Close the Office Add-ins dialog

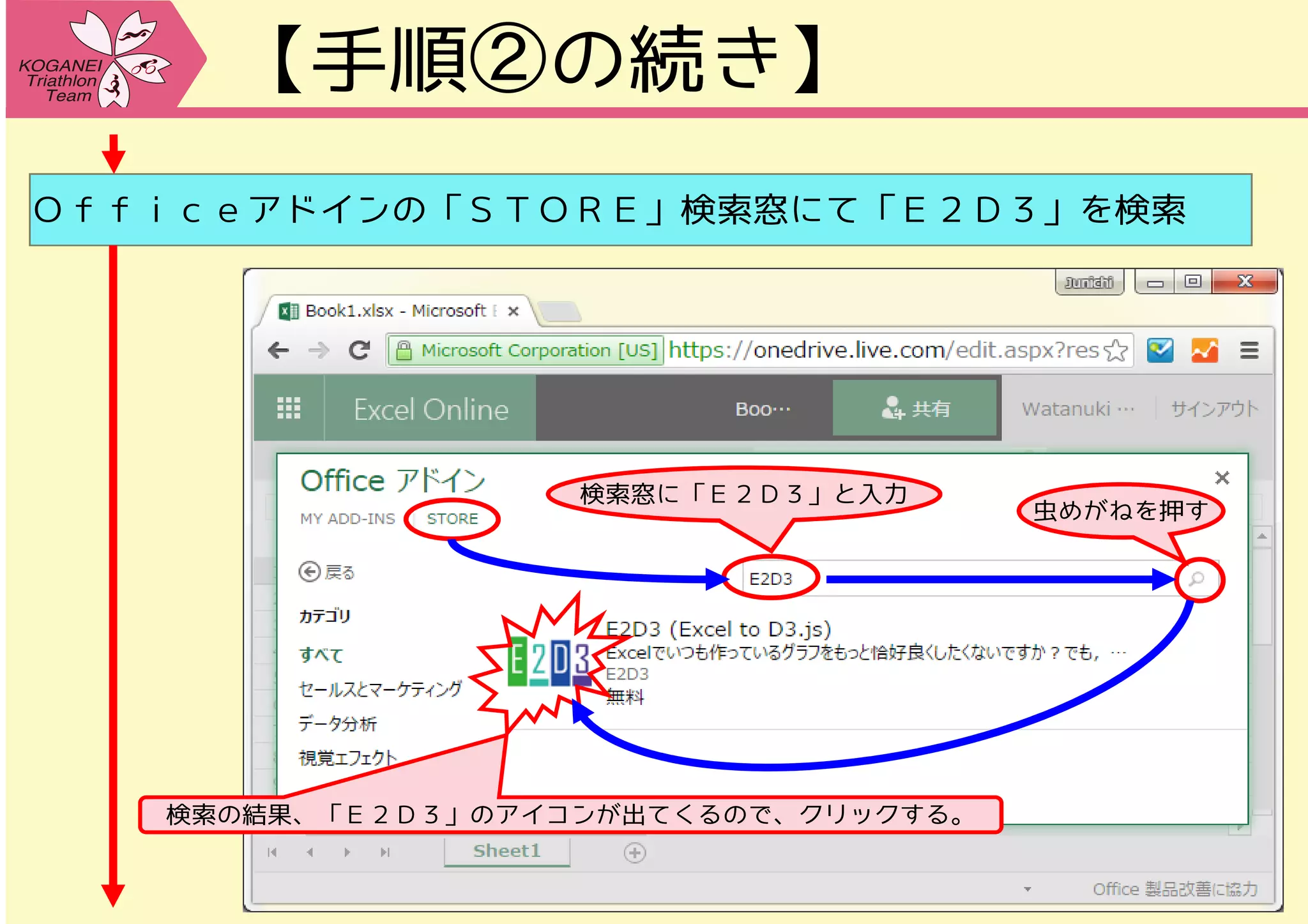point(1222,478)
